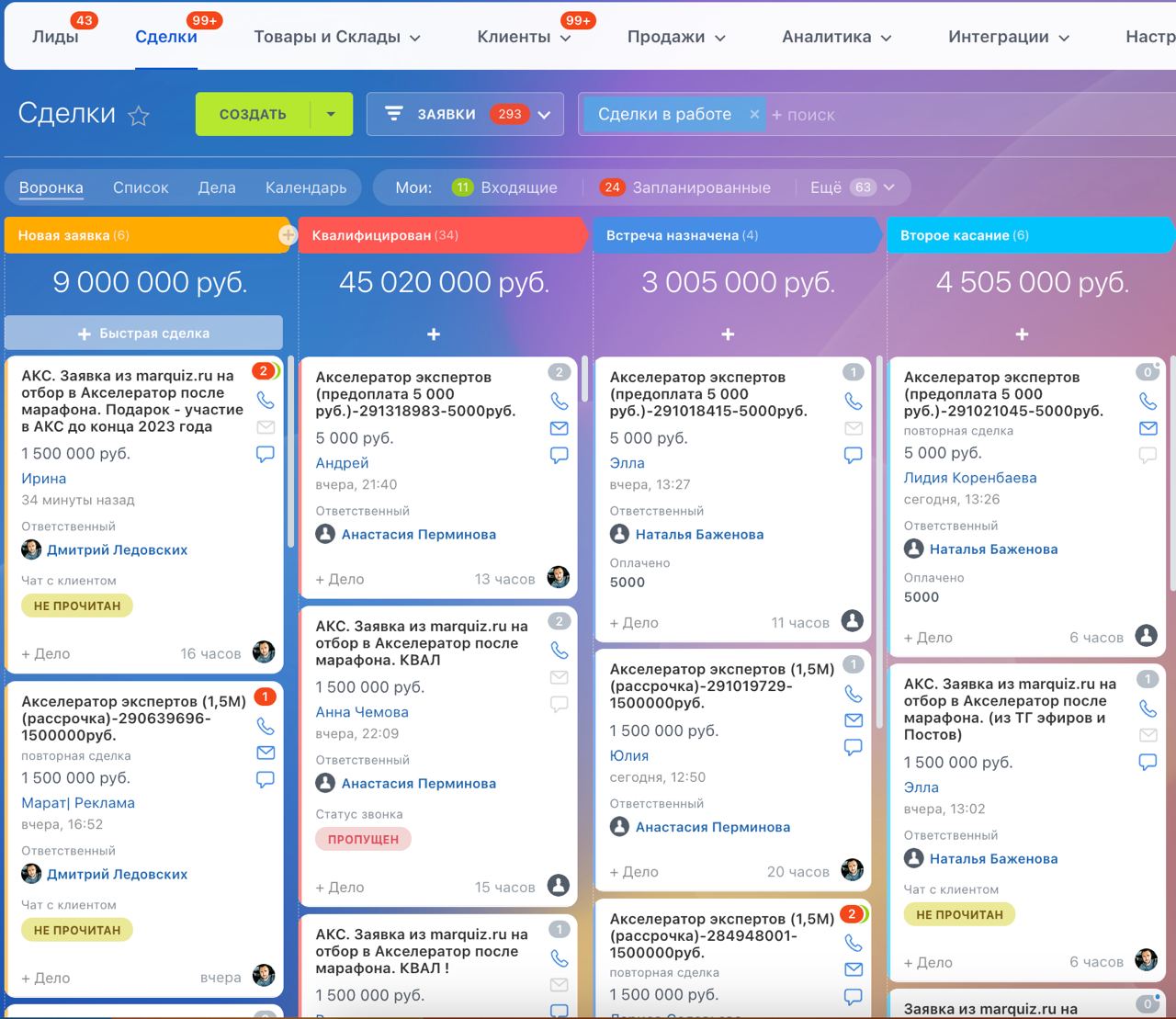Open the СОЗДАТЬ button dropdown arrow
The height and width of the screenshot is (1019, 1176).
pyautogui.click(x=332, y=115)
